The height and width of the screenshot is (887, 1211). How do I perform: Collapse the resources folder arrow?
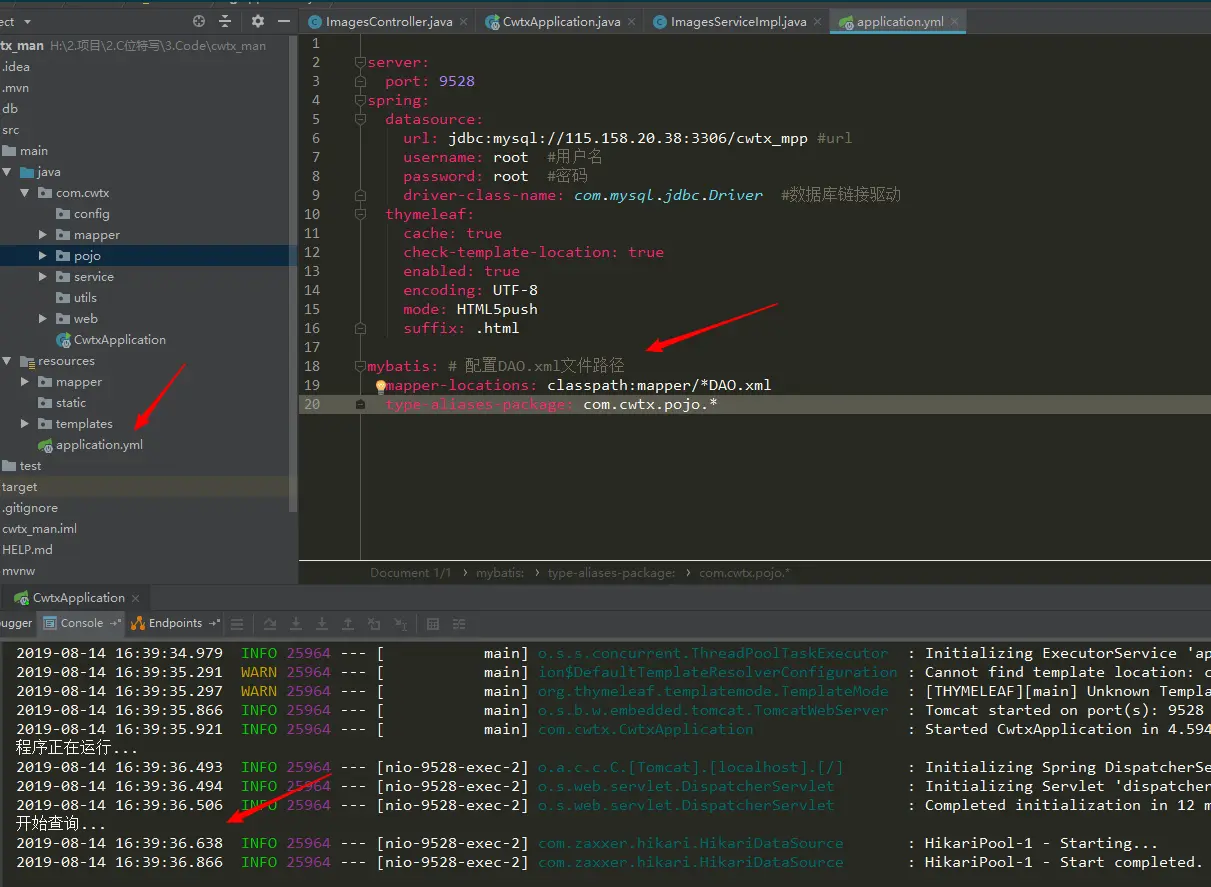7,361
